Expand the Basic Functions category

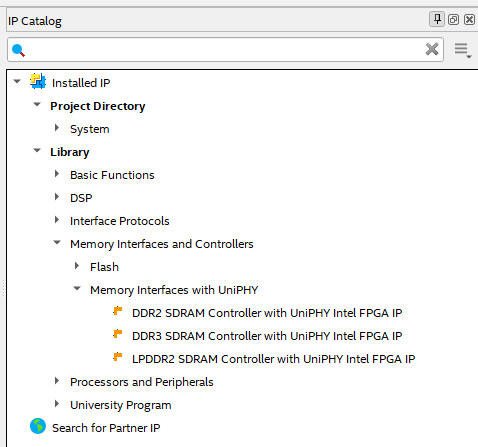[x=57, y=174]
